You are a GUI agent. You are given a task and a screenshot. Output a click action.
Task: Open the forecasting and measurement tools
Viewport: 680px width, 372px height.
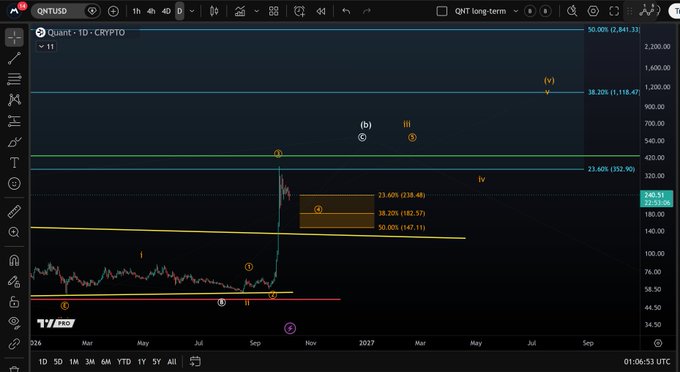pos(14,121)
